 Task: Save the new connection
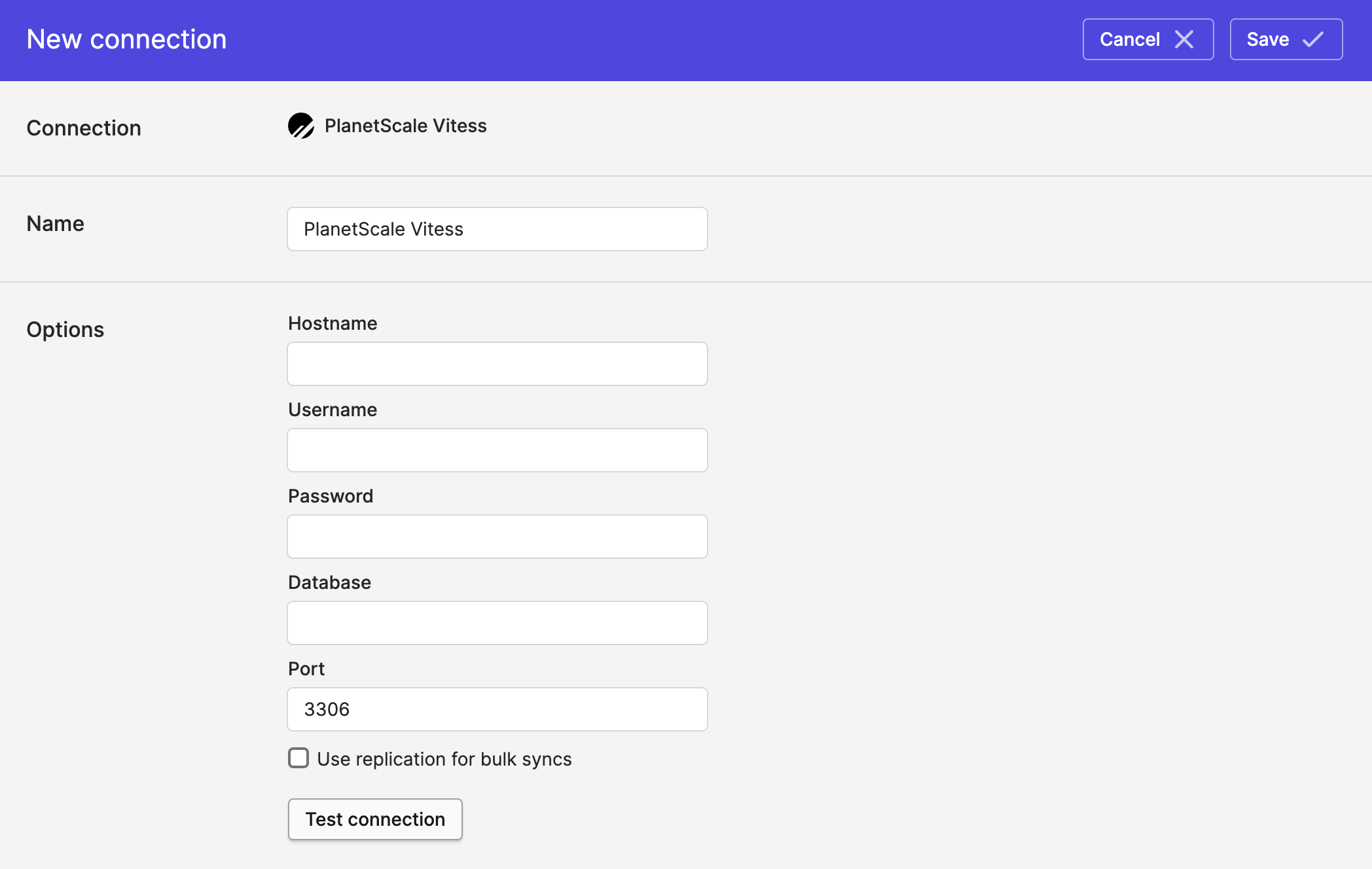tap(1286, 39)
